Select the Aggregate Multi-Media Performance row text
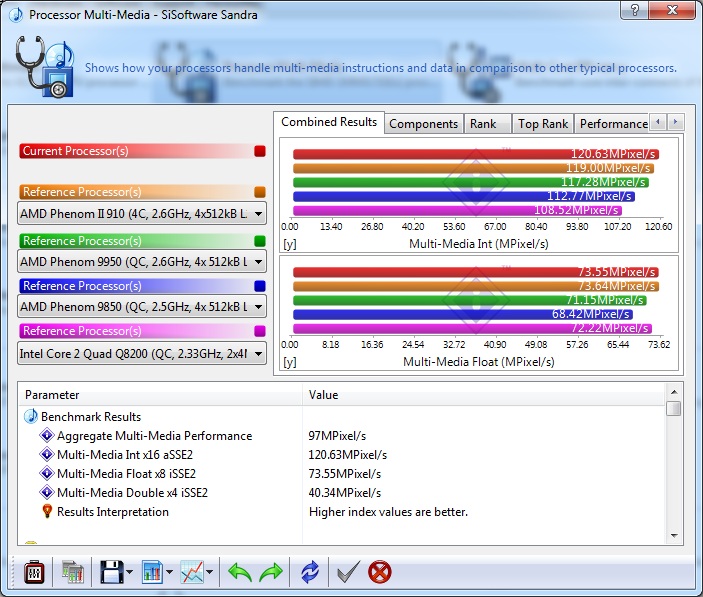 (154, 436)
